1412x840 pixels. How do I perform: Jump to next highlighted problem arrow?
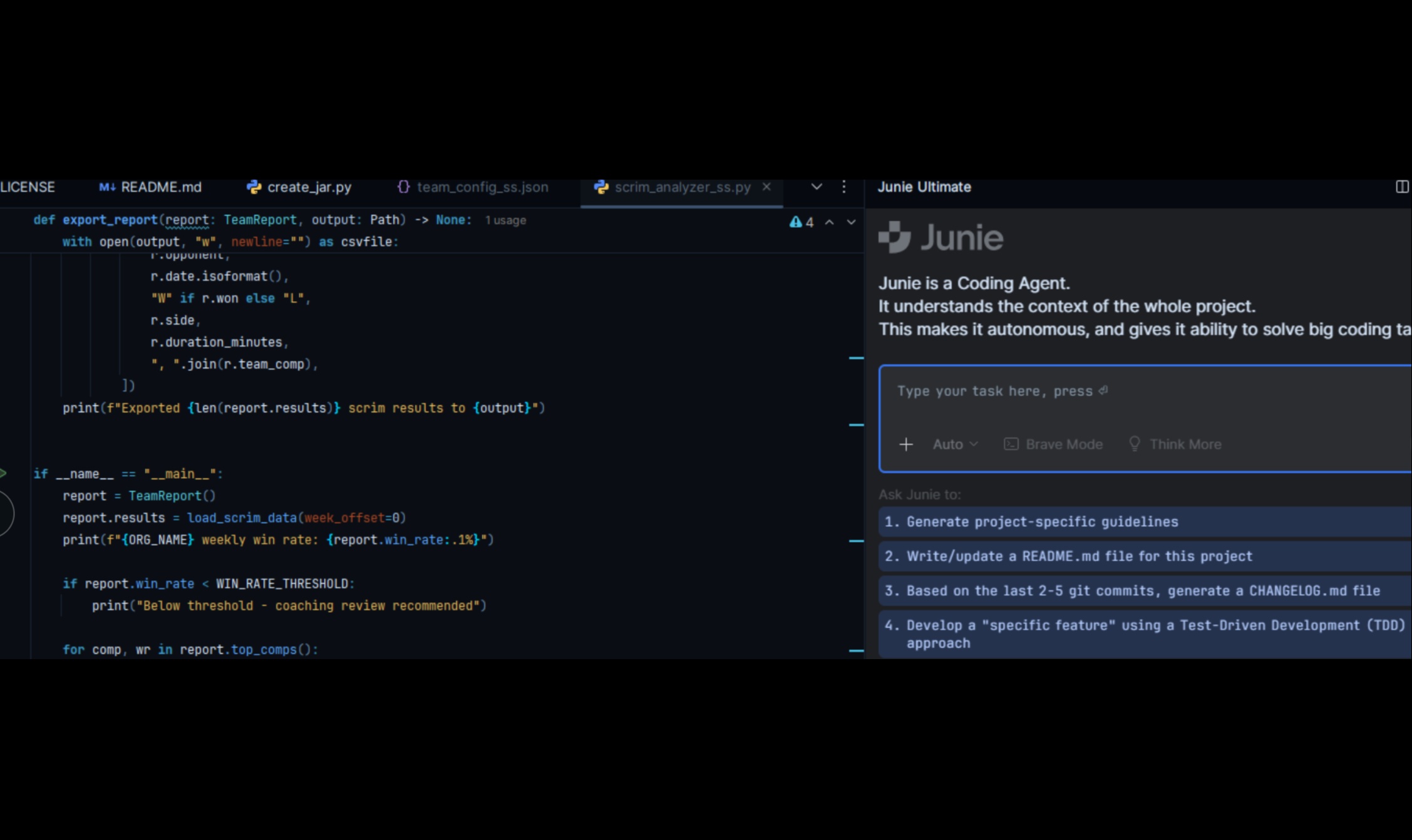851,222
